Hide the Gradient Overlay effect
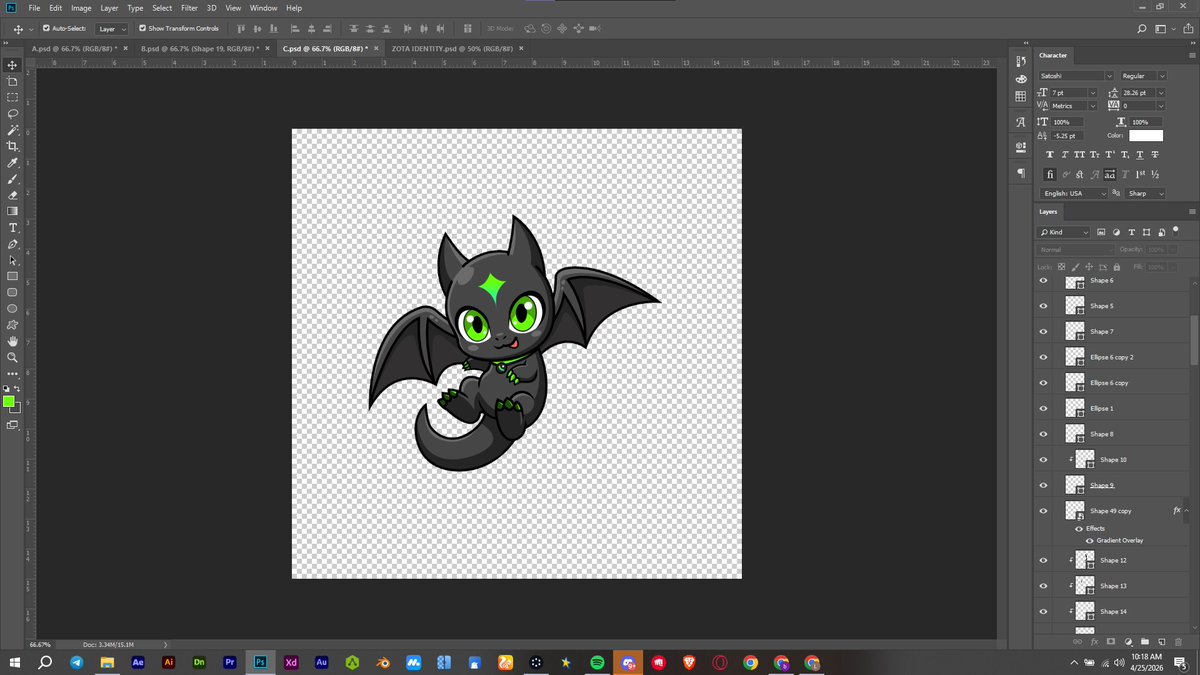Viewport: 1200px width, 675px height. [1090, 540]
